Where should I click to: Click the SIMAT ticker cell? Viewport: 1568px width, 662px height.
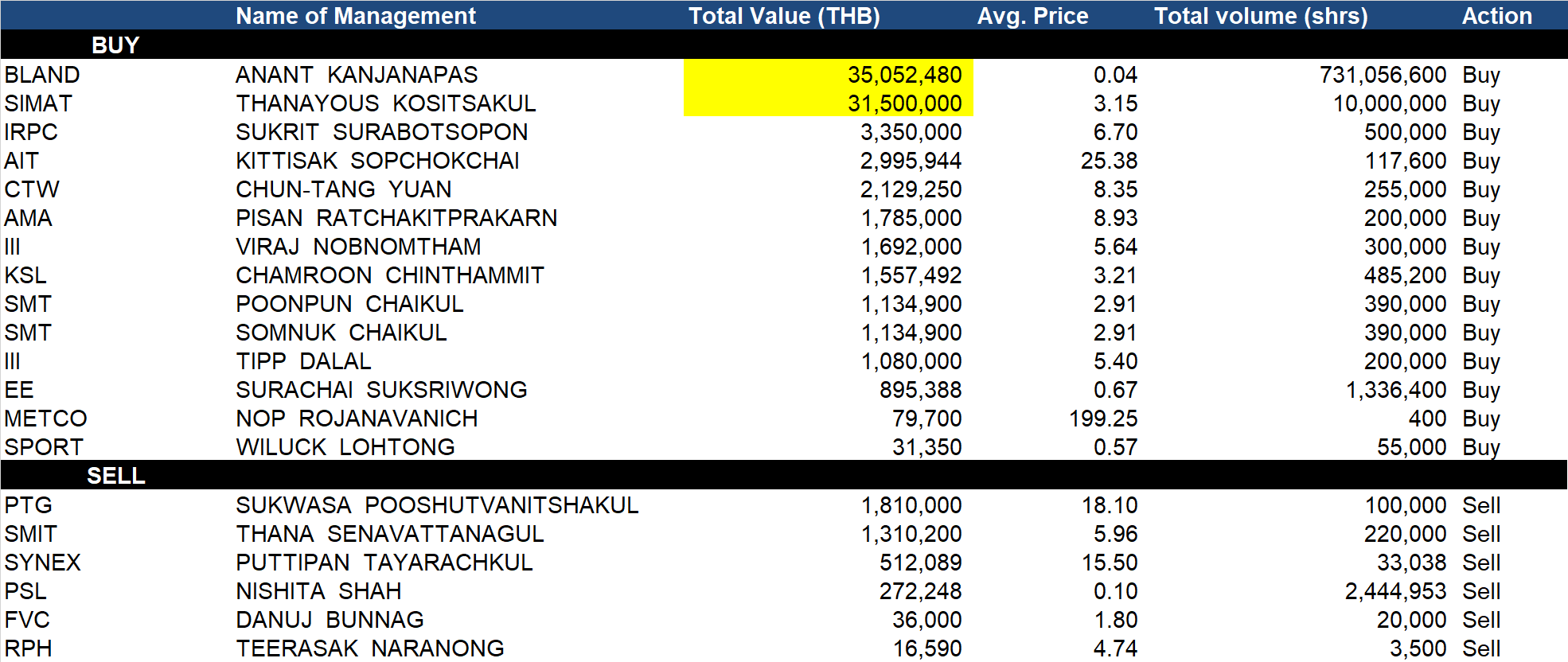tap(38, 103)
